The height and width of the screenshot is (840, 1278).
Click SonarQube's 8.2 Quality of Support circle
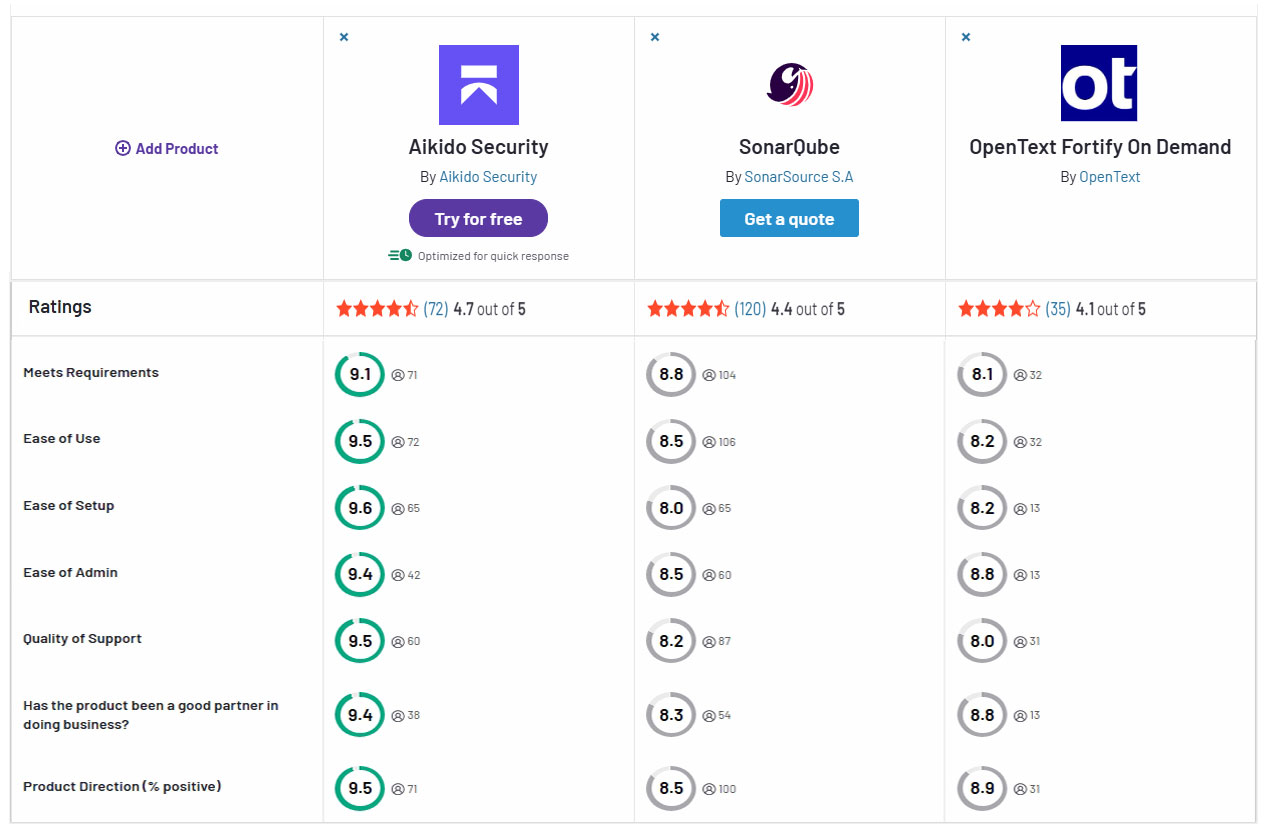pyautogui.click(x=671, y=641)
